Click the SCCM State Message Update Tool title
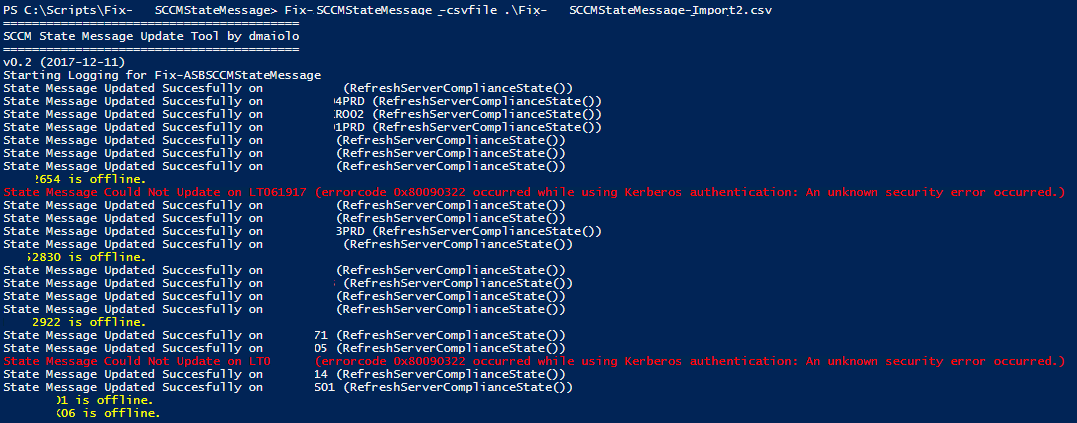1077x423 pixels. (x=151, y=36)
